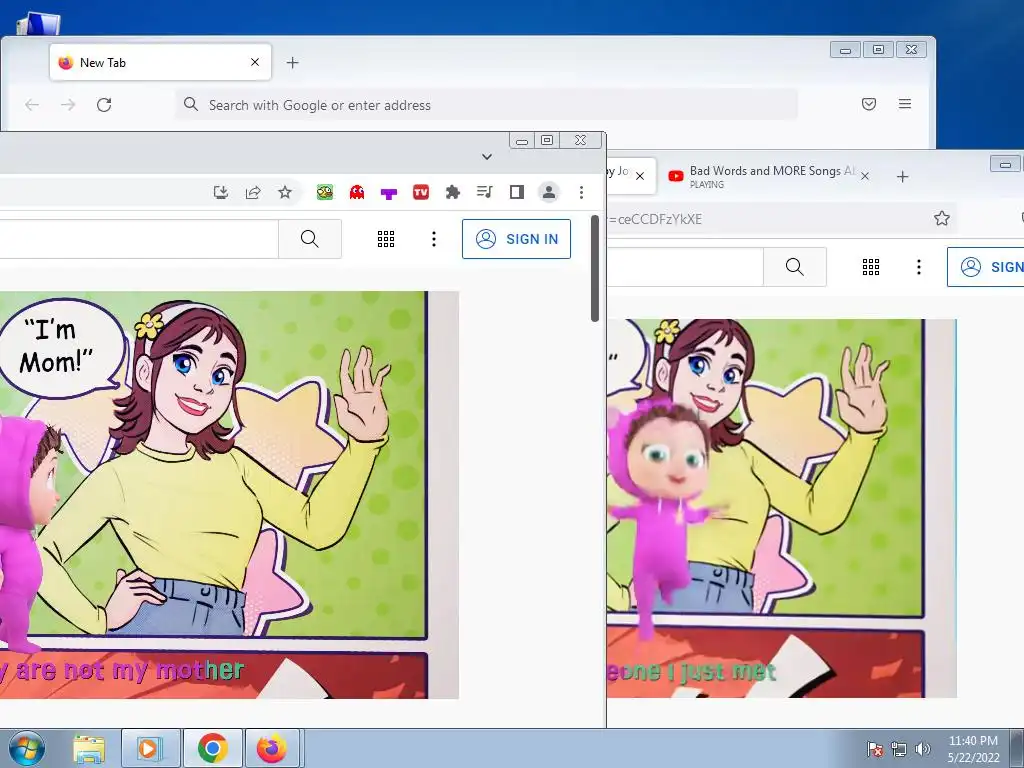1024x768 pixels.
Task: Open the purple T-shaped extension in Chrome
Action: tap(389, 193)
